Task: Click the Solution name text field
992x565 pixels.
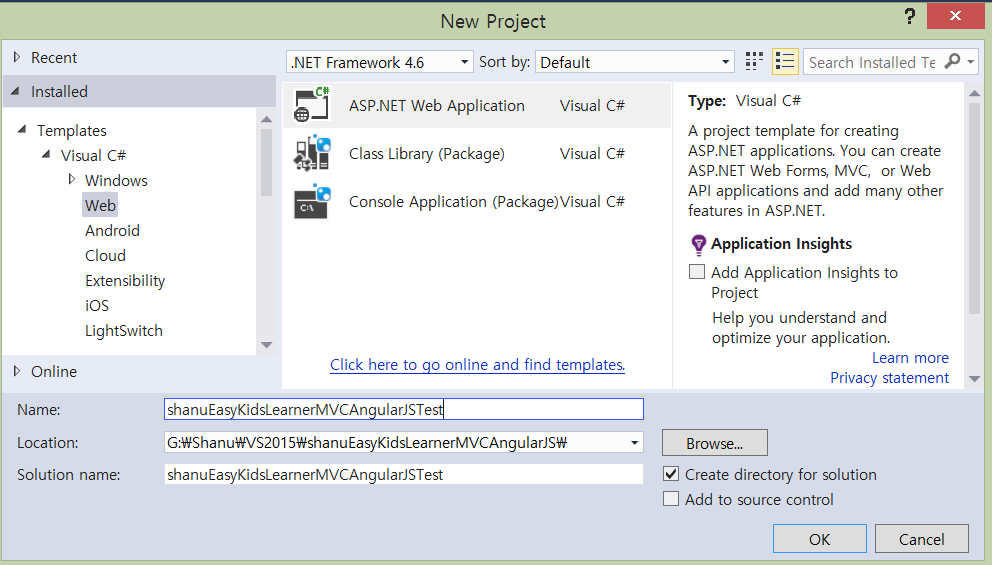Action: pyautogui.click(x=403, y=474)
